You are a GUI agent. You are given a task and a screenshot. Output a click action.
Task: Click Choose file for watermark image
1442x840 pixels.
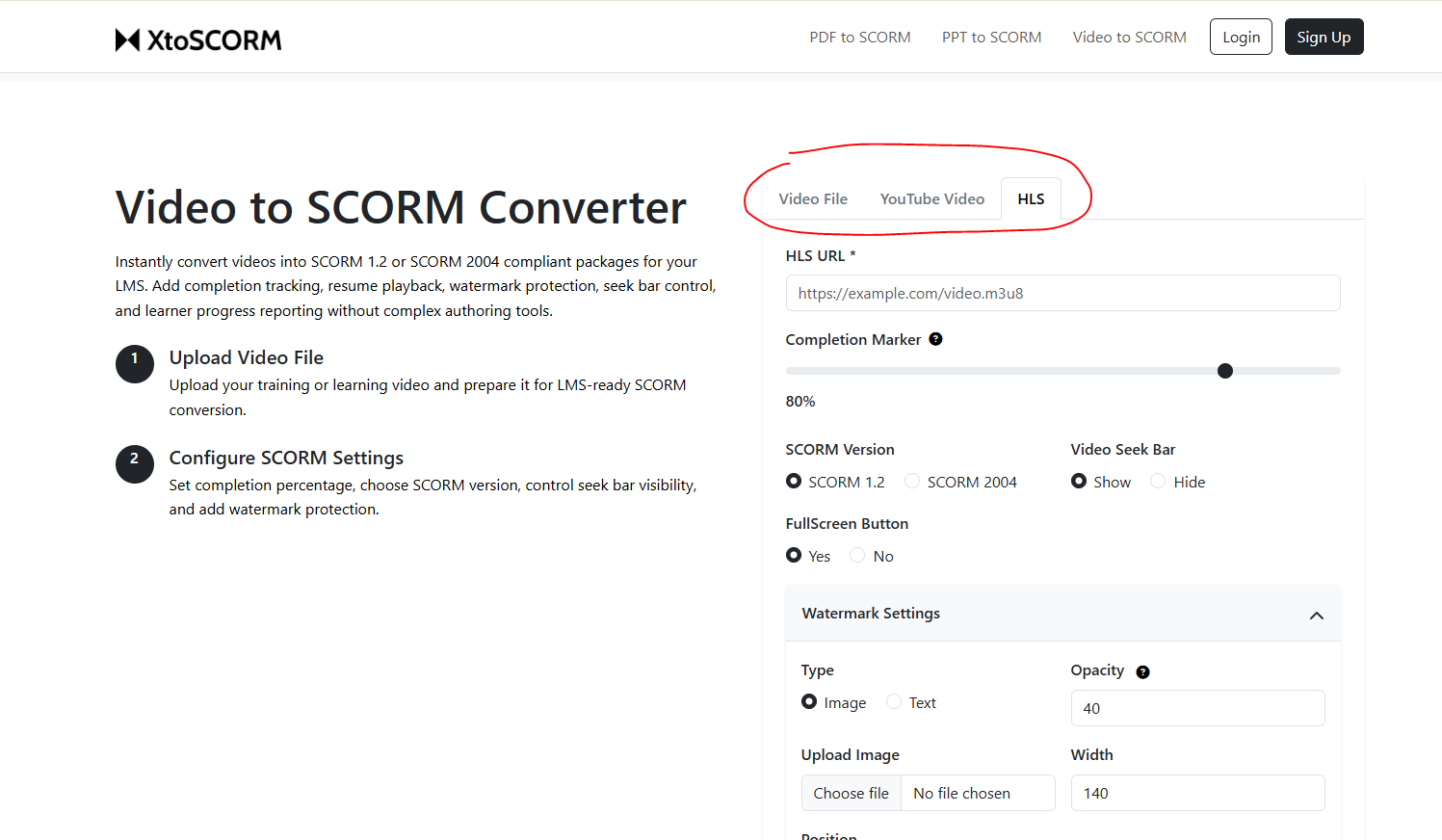click(x=852, y=793)
